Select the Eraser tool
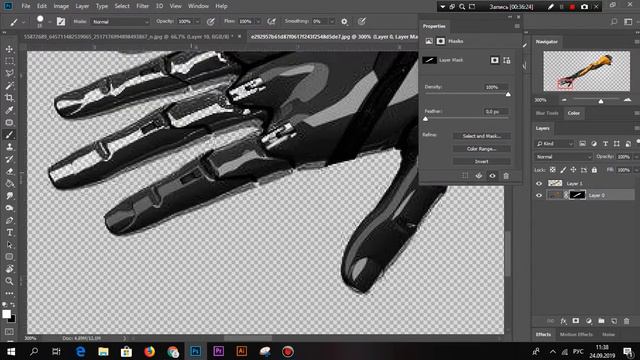 pos(9,171)
